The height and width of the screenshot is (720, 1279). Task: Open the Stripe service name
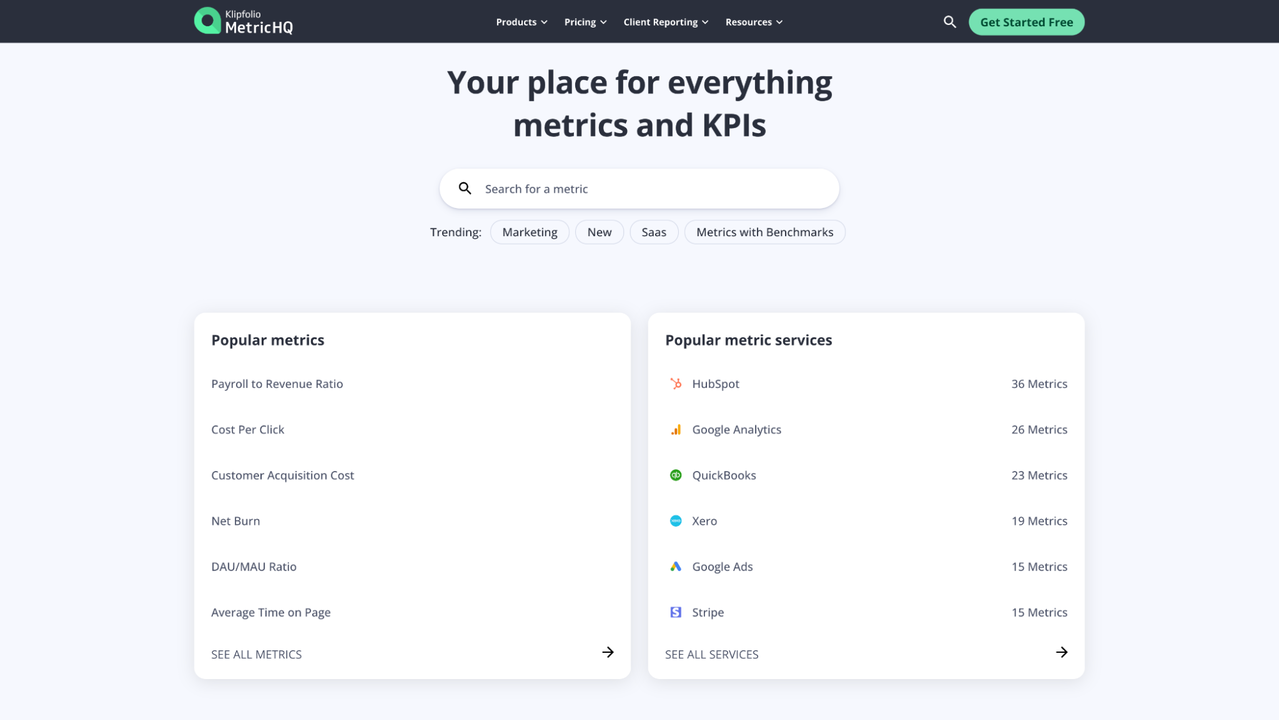tap(708, 612)
